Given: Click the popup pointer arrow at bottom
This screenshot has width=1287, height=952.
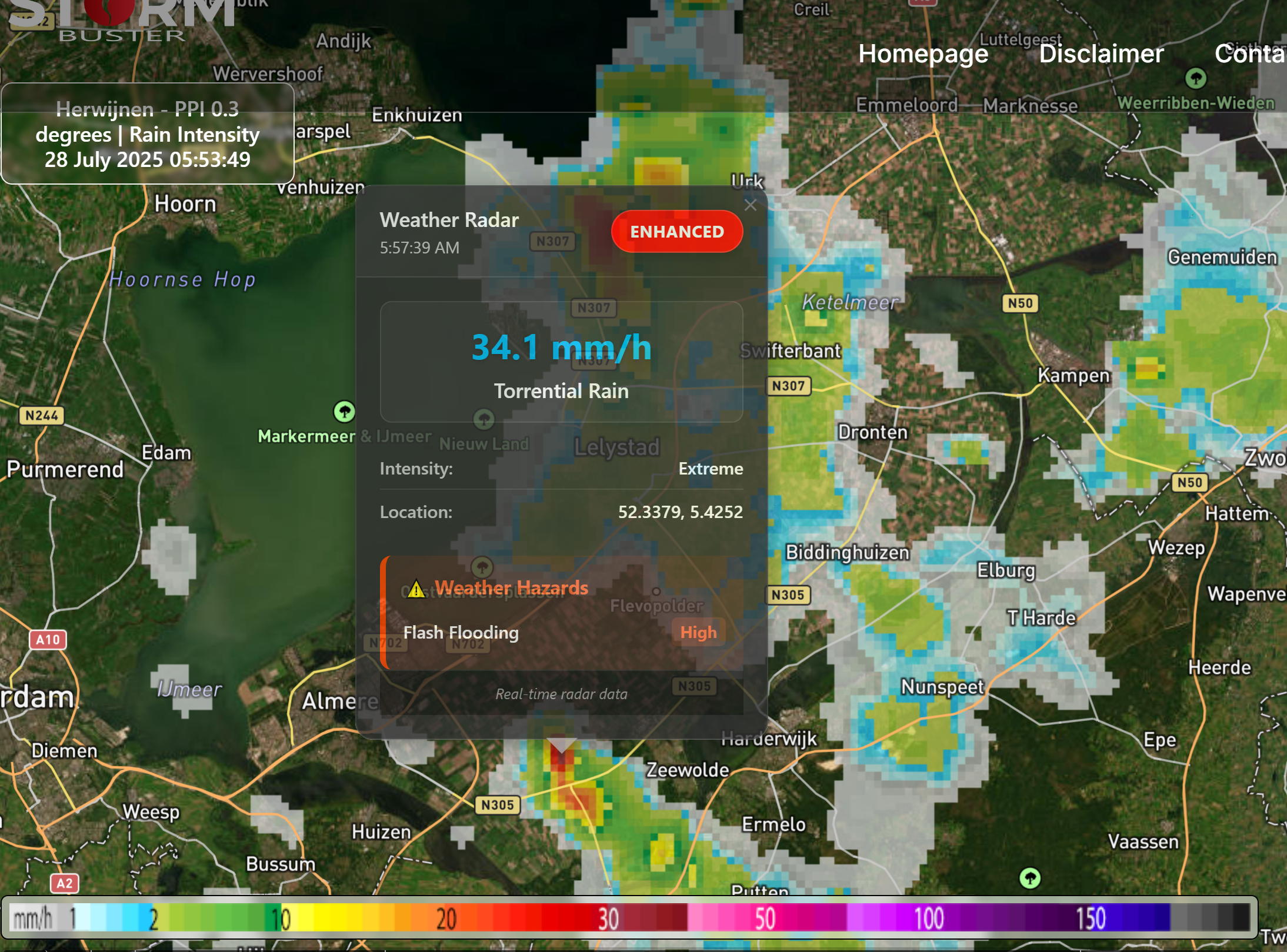Looking at the screenshot, I should [x=562, y=746].
